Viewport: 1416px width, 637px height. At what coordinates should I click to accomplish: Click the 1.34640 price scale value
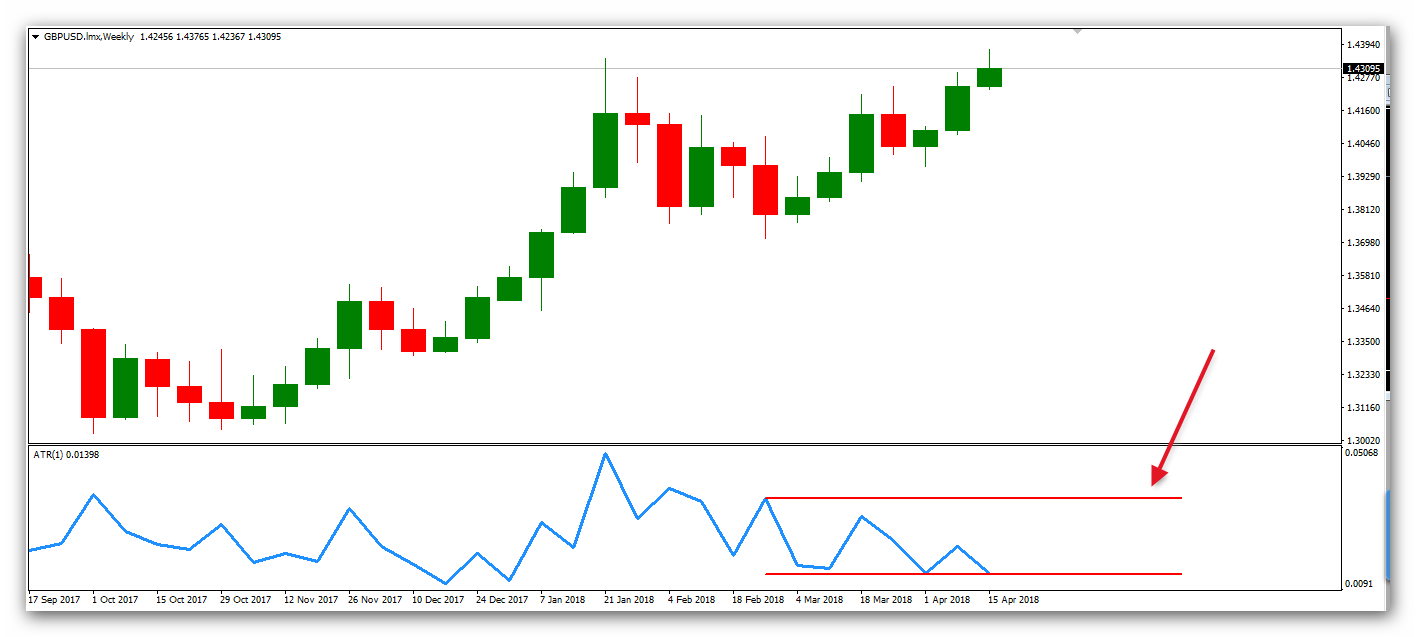pos(1364,309)
